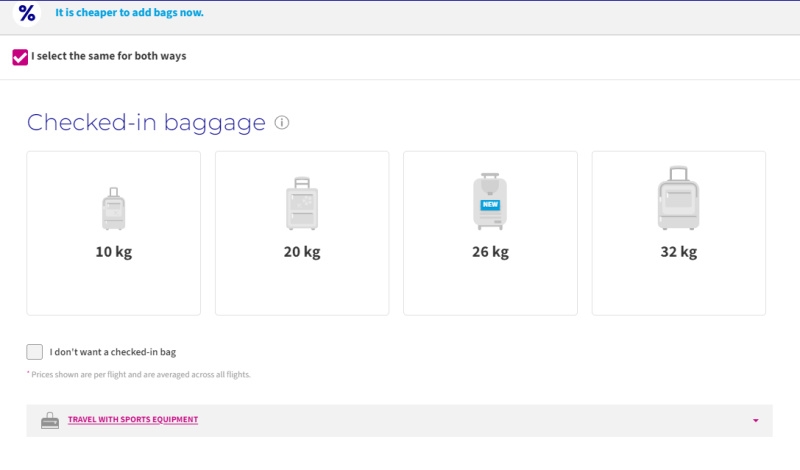This screenshot has height=470, width=800.
Task: Click the 'I select the same for both ways' label
Action: [109, 56]
